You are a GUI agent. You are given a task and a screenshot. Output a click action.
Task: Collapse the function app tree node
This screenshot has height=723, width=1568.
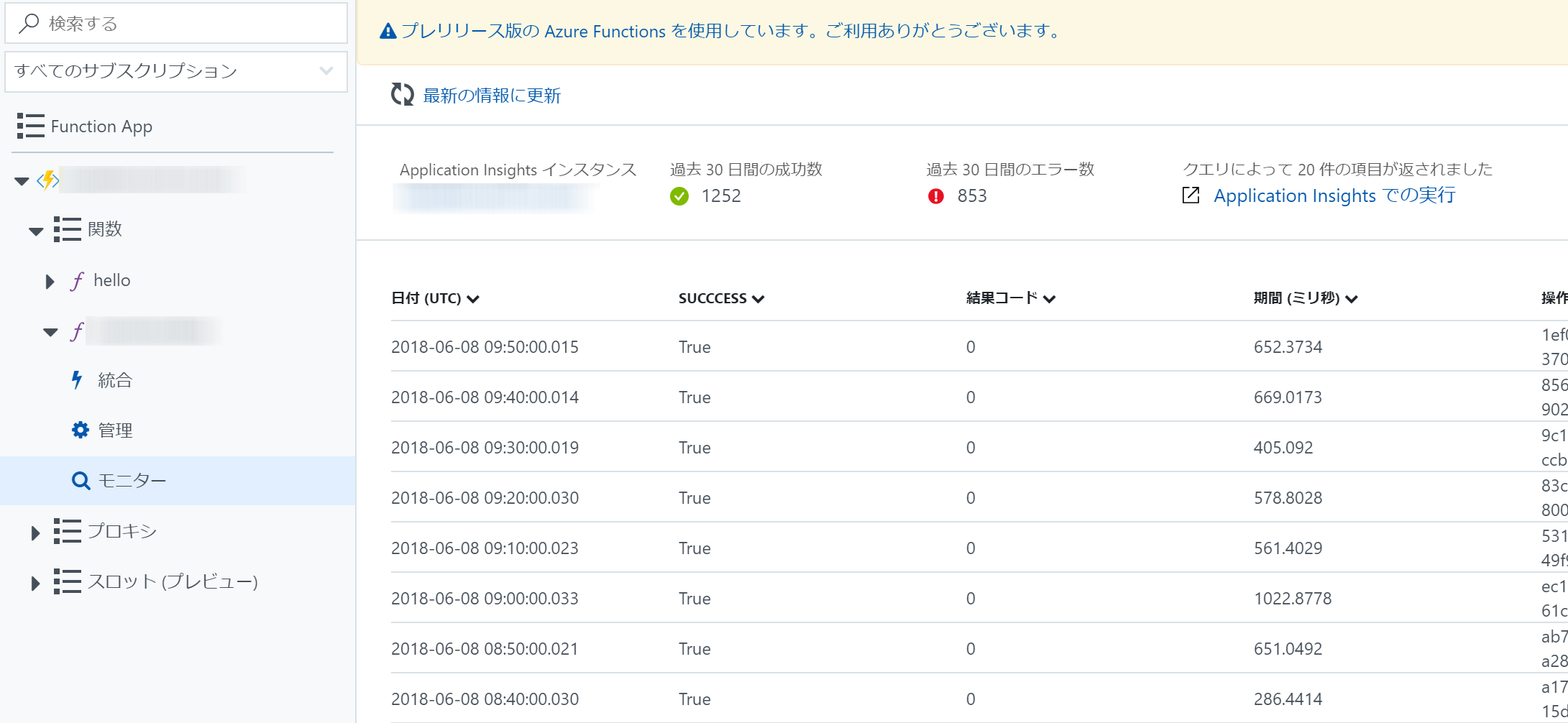tap(22, 181)
